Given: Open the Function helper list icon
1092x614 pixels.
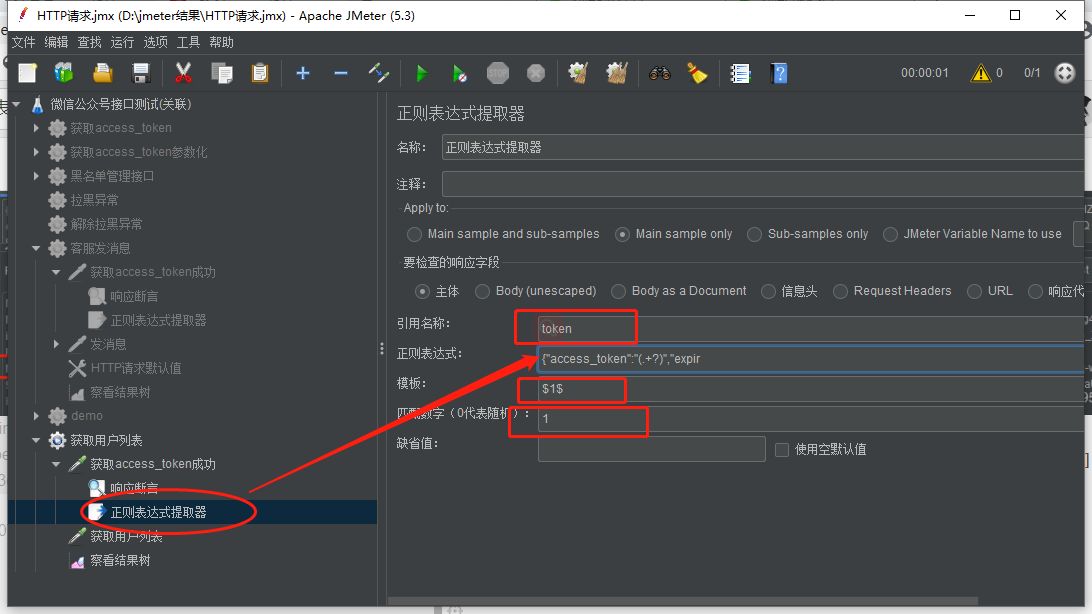Looking at the screenshot, I should [x=740, y=73].
